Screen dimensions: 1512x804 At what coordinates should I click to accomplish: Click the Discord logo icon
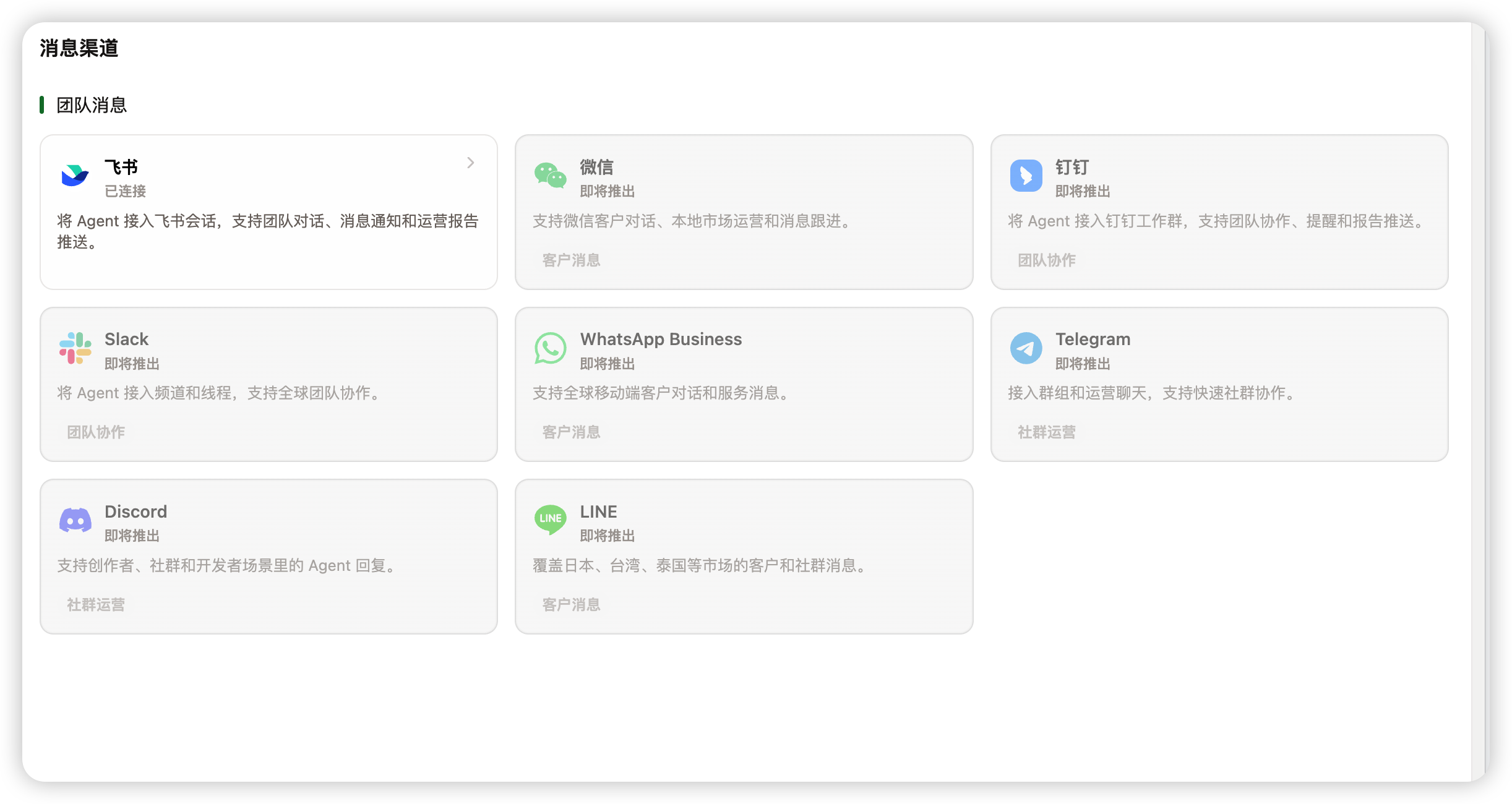tap(75, 520)
